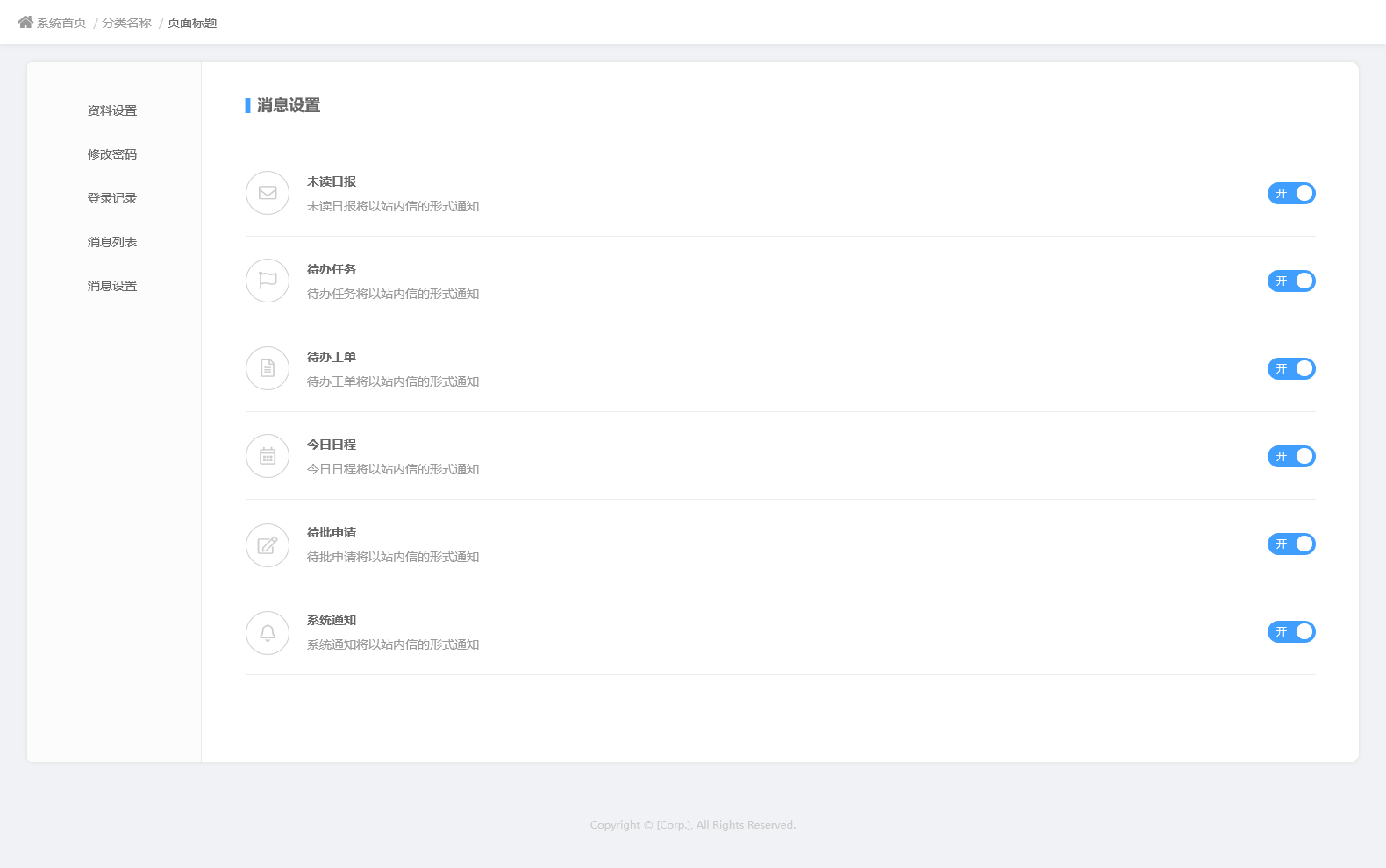Click the envelope icon for 未读日报
The height and width of the screenshot is (868, 1386).
(268, 193)
